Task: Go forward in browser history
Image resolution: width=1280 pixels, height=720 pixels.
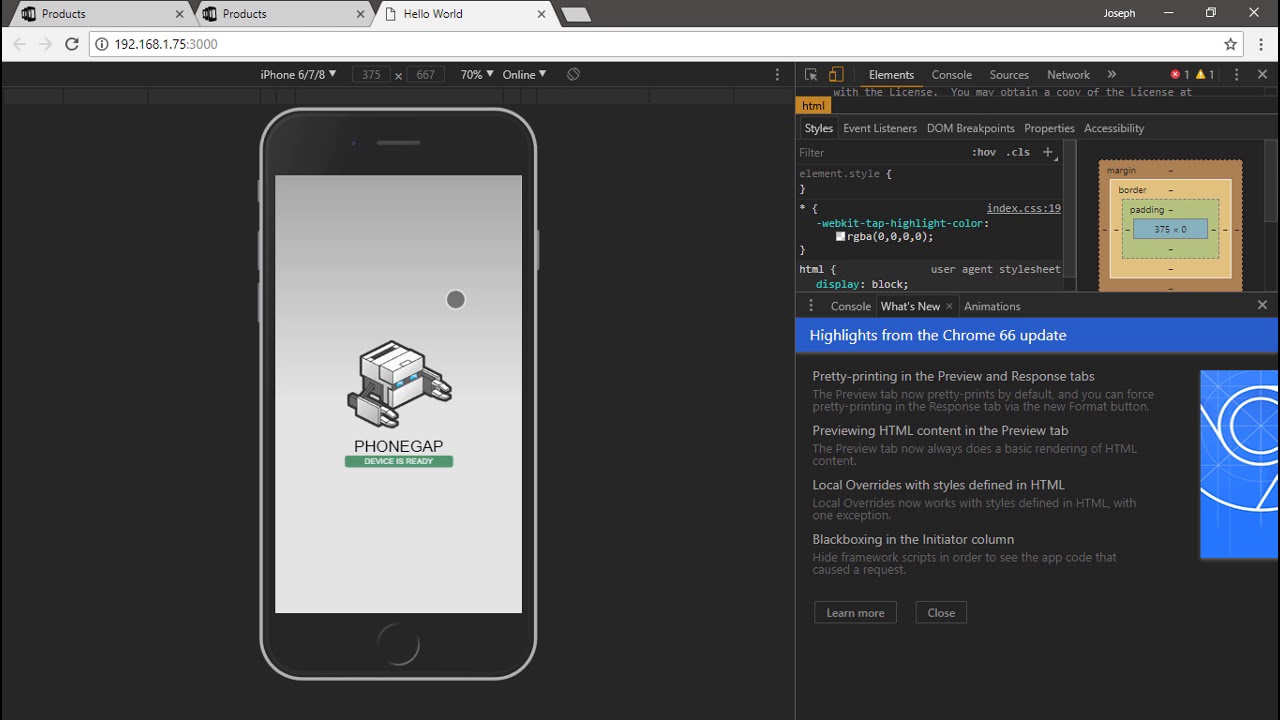Action: pyautogui.click(x=46, y=44)
